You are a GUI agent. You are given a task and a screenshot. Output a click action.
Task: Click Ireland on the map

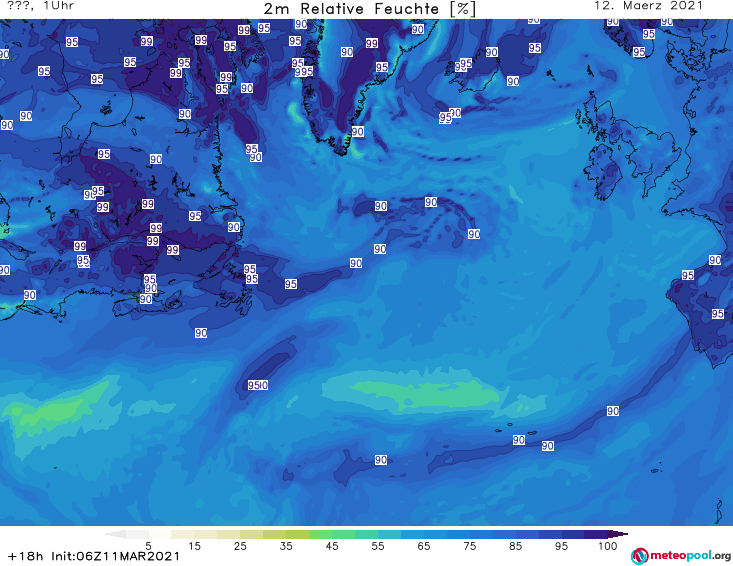pyautogui.click(x=603, y=173)
